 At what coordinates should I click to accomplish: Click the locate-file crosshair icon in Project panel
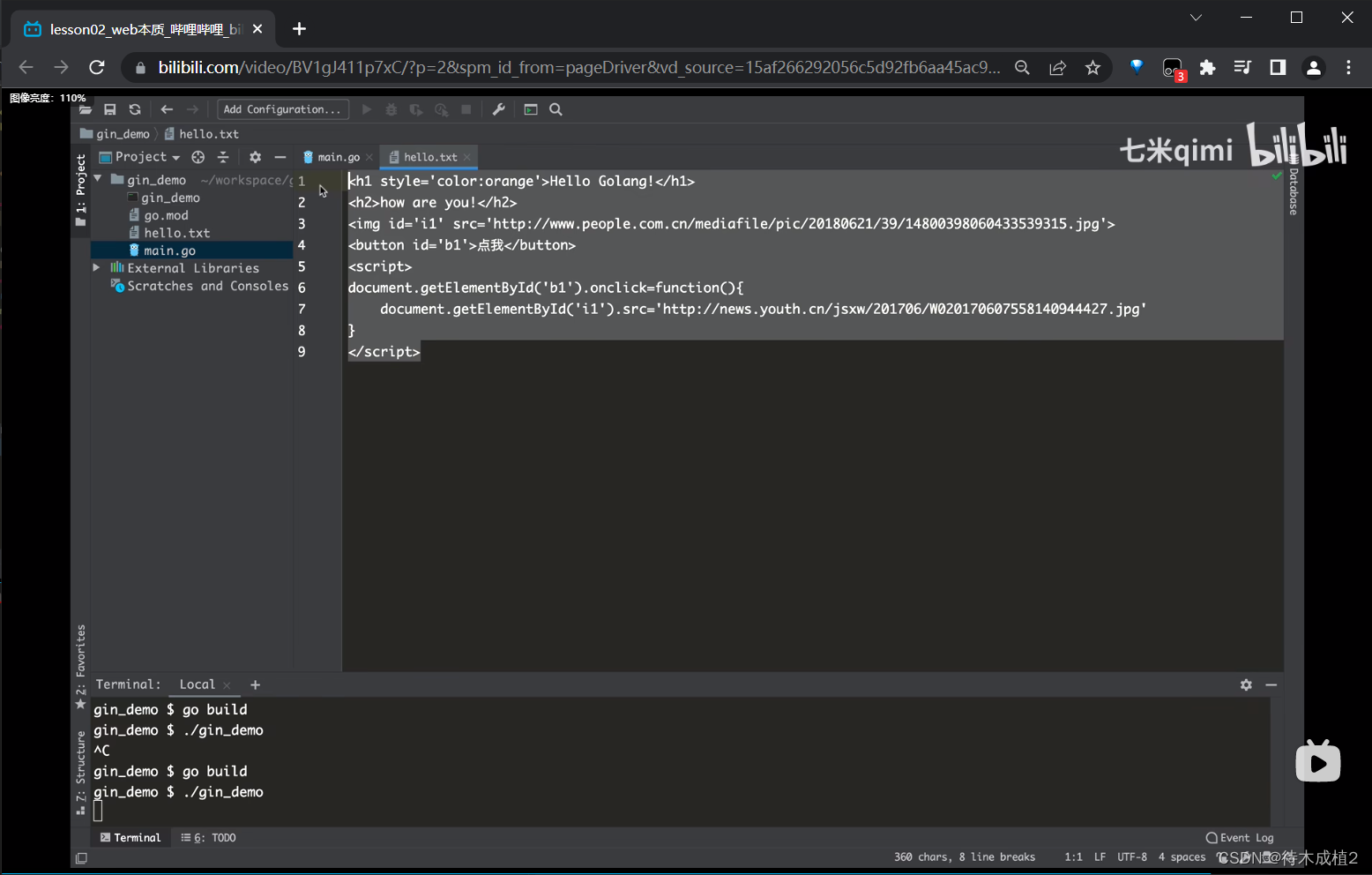point(198,157)
